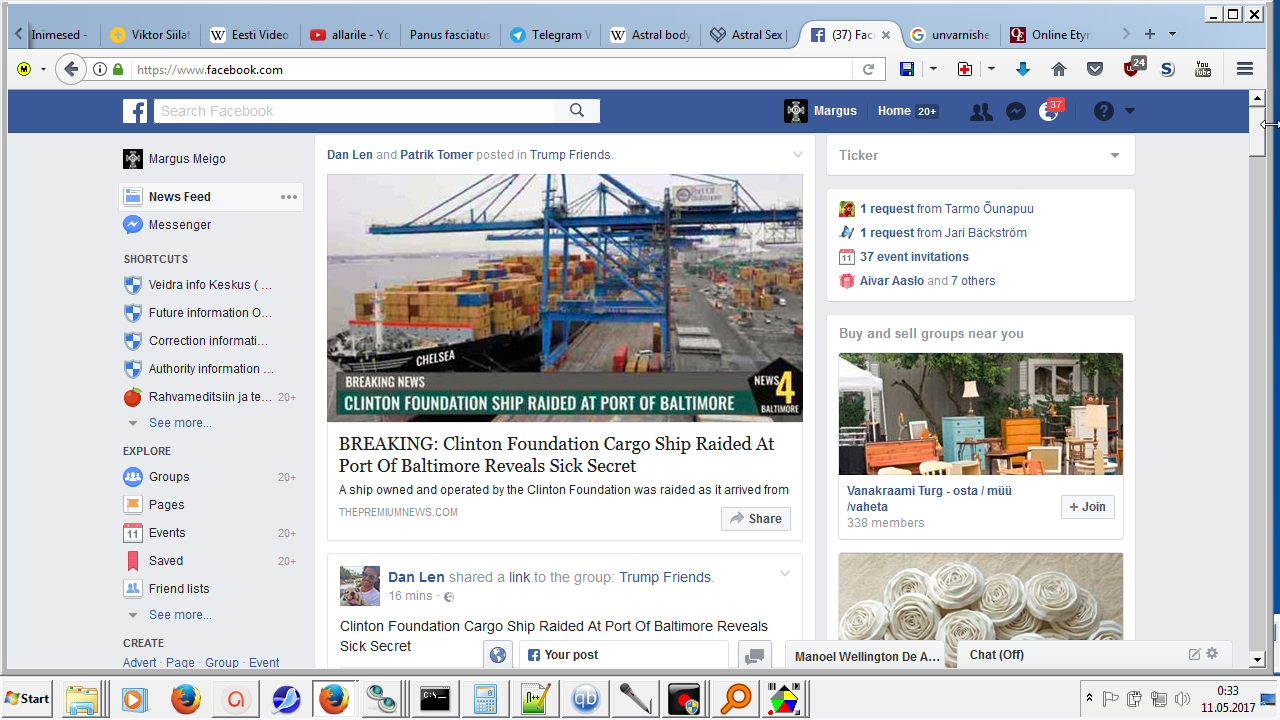
Task: Click the magnifier search button on Facebook
Action: (577, 111)
